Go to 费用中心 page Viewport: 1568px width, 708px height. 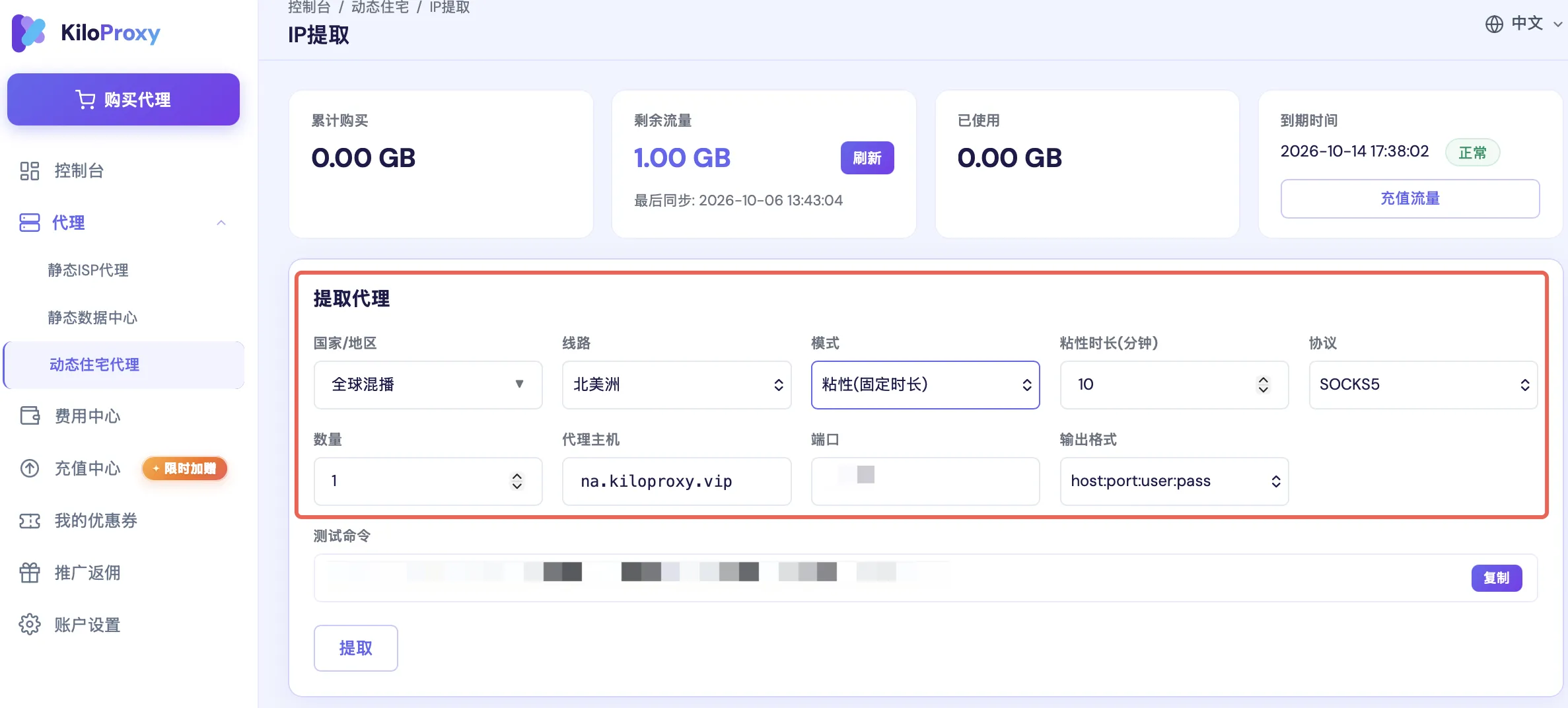tap(87, 416)
